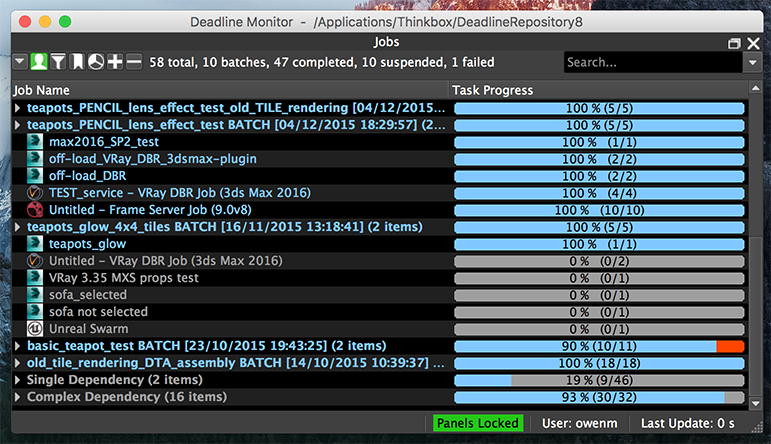Select the off-load_VRay_DBR_3dsmax-plugin job

(x=152, y=159)
